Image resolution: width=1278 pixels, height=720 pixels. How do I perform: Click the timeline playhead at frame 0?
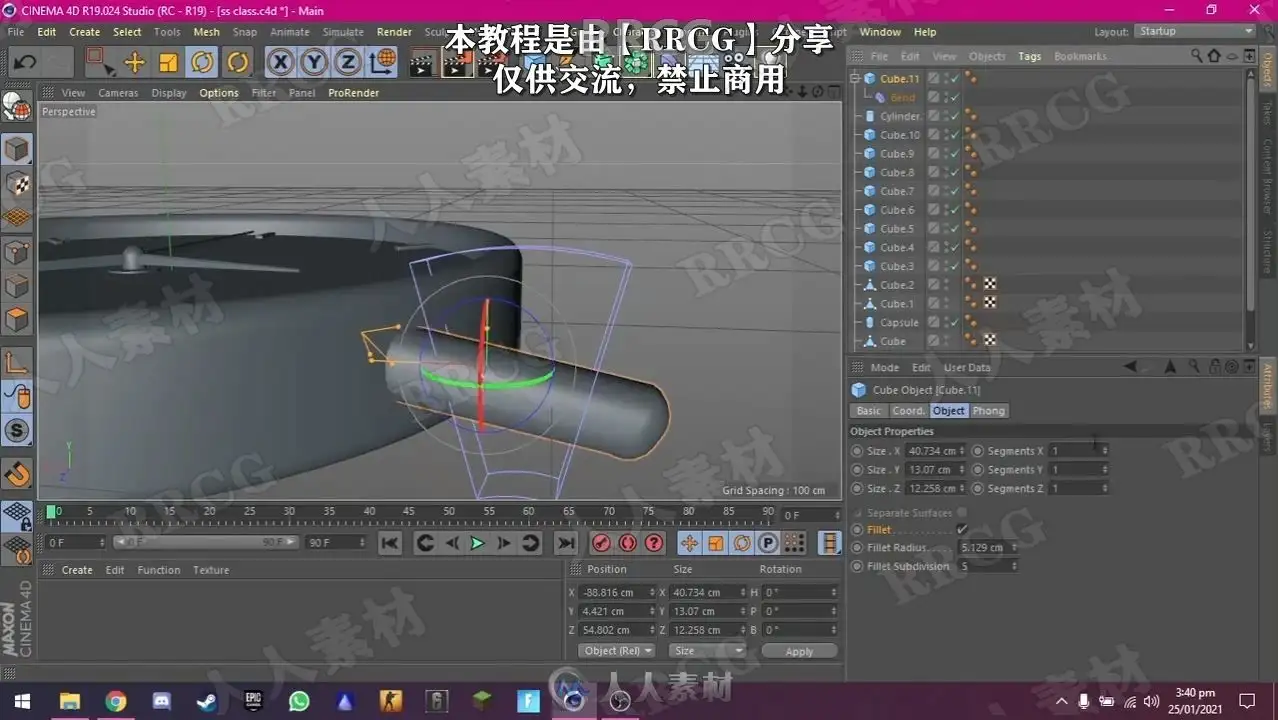click(x=51, y=513)
